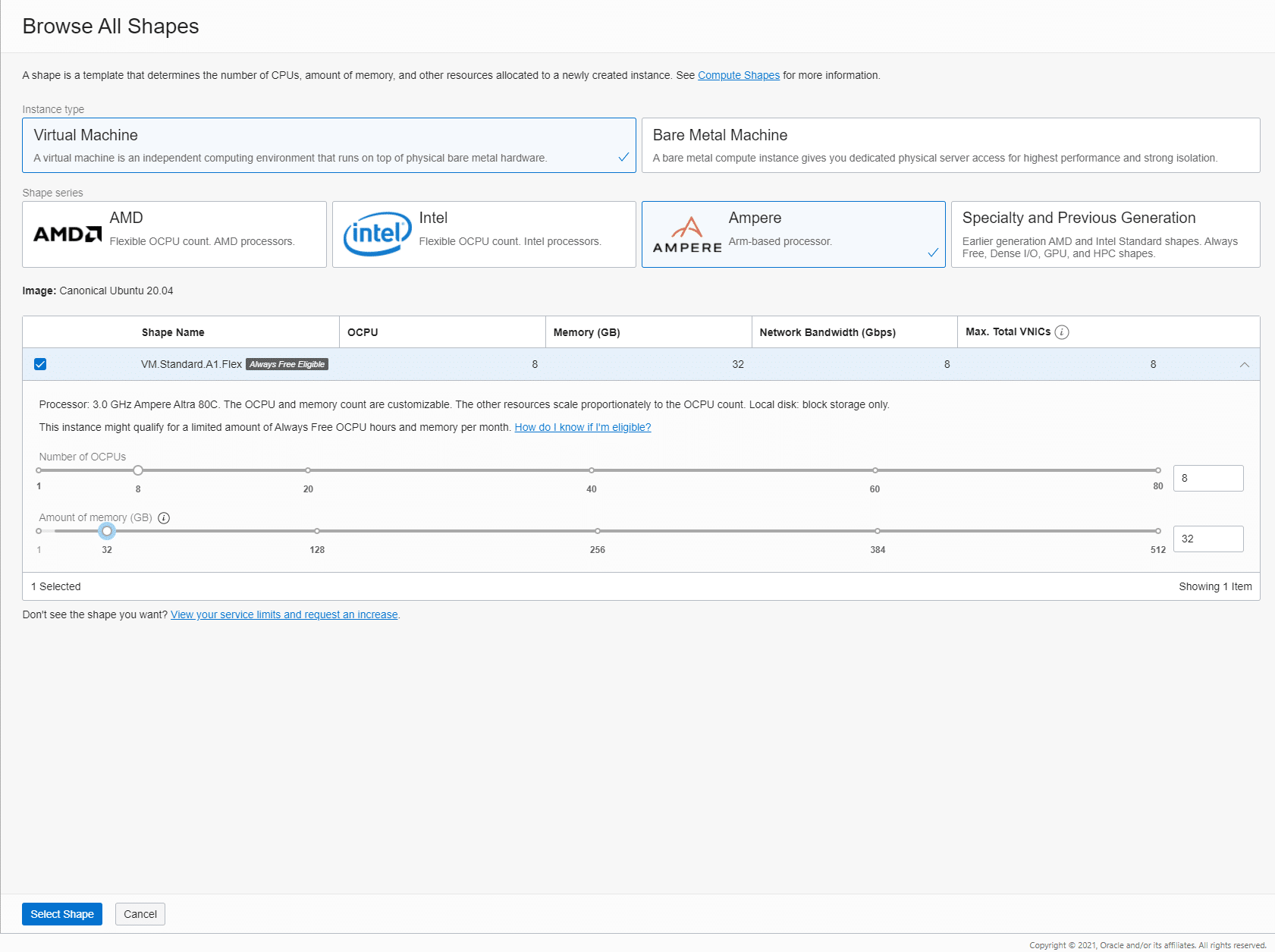Collapse the VM.Standard.A1.Flex row details
This screenshot has width=1275, height=952.
1244,365
